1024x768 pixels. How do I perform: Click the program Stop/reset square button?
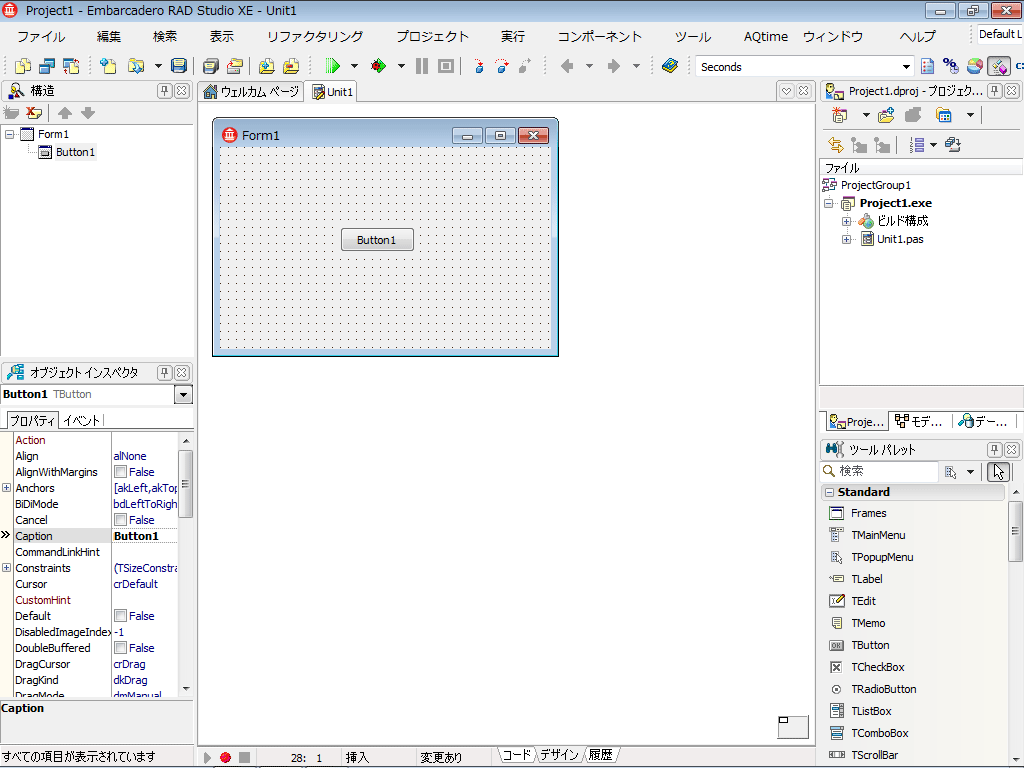tap(446, 66)
